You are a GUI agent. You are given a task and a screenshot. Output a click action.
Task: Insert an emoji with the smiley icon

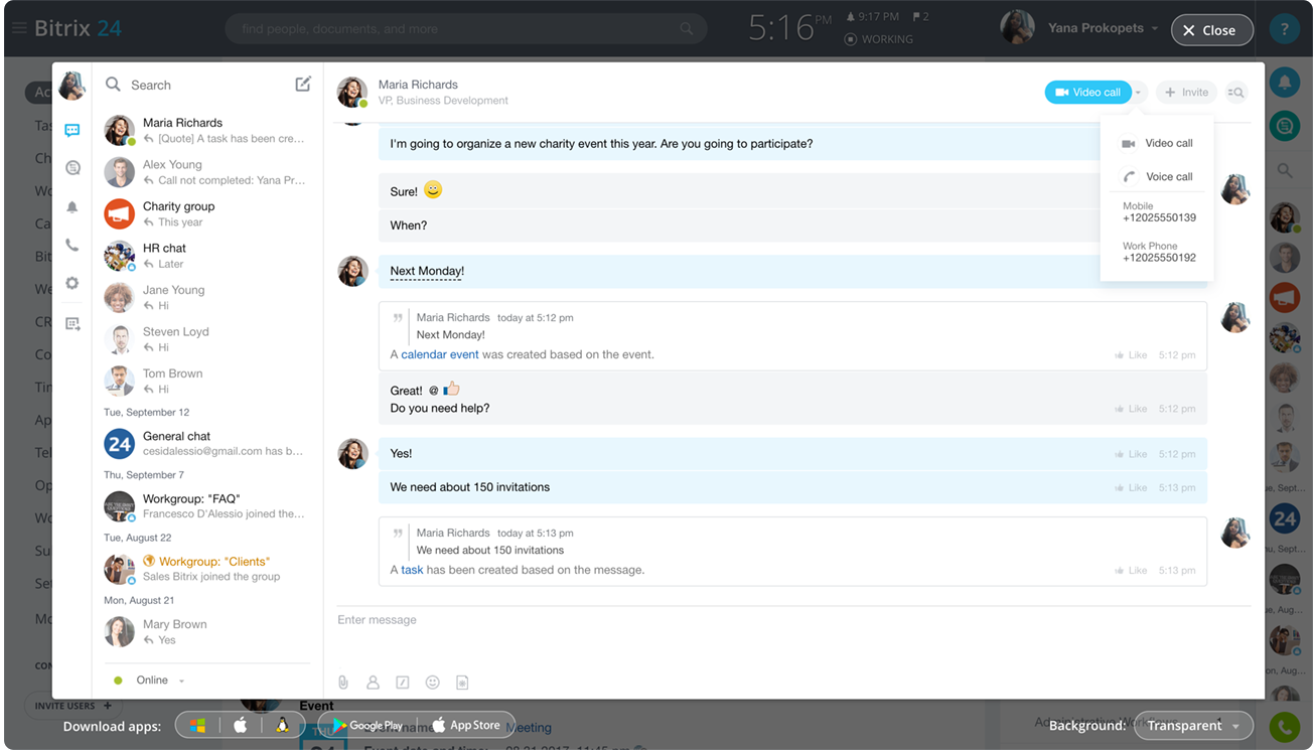click(432, 682)
